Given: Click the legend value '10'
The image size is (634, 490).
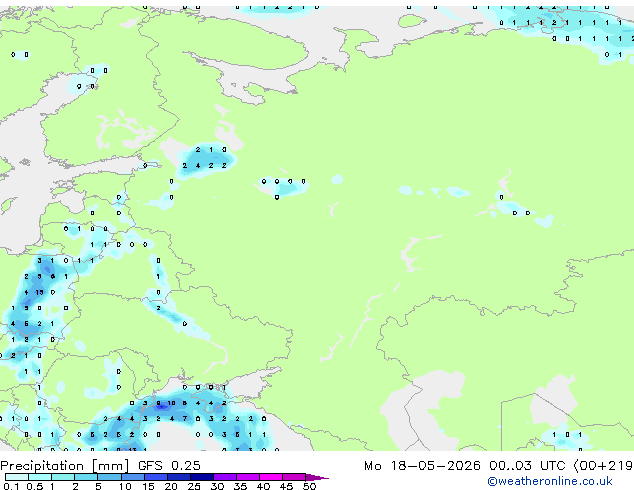Looking at the screenshot, I should click(x=125, y=486).
